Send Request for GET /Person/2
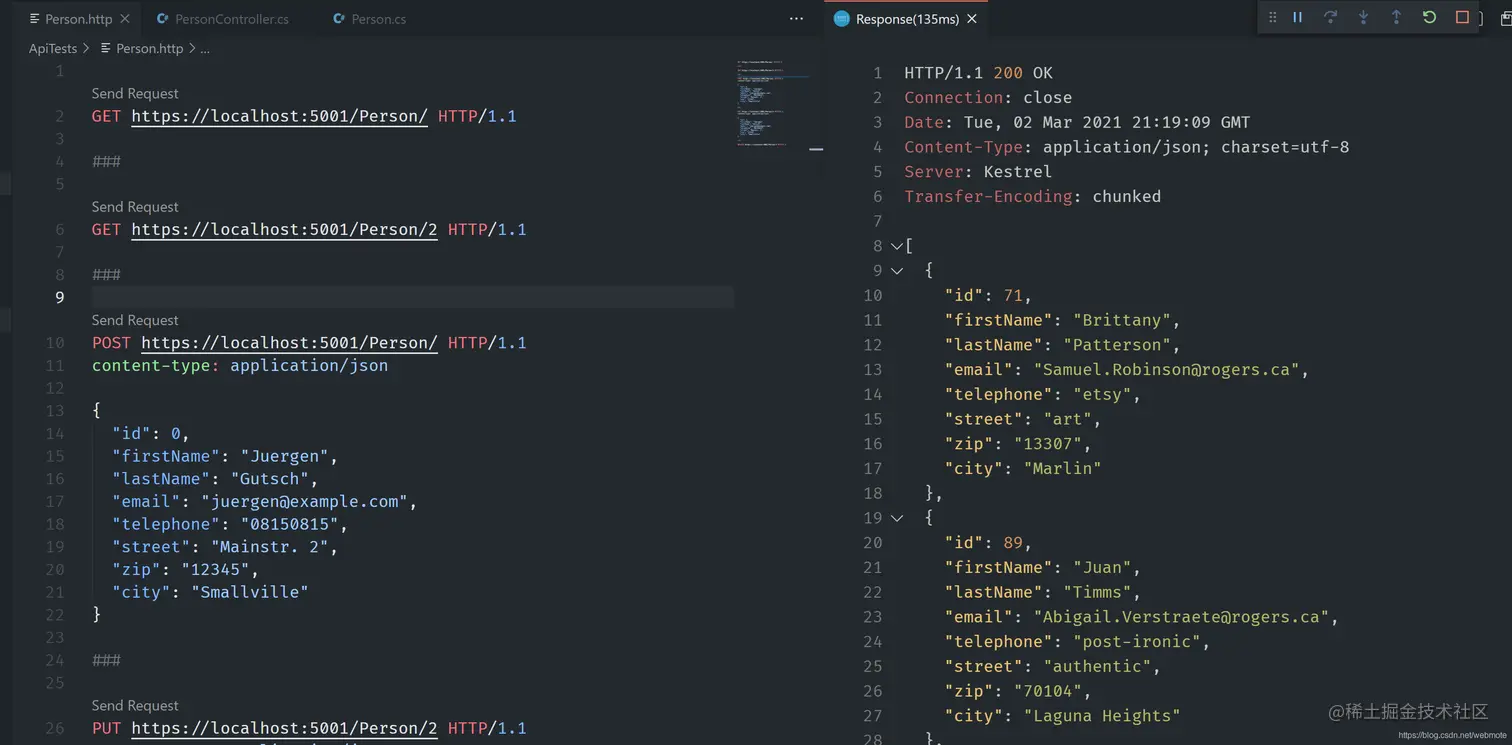 (x=135, y=207)
